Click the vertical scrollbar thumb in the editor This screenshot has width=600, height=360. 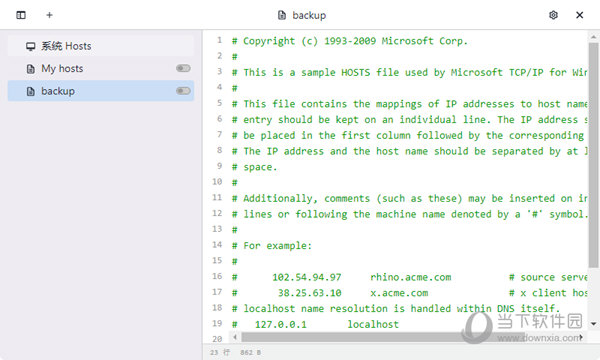[x=593, y=155]
